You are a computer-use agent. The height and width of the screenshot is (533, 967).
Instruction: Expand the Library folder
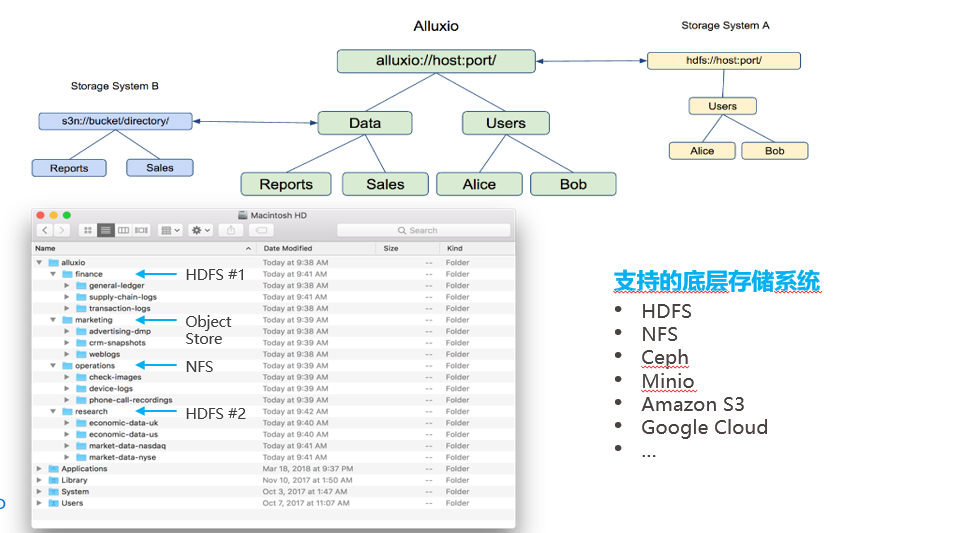tap(39, 480)
